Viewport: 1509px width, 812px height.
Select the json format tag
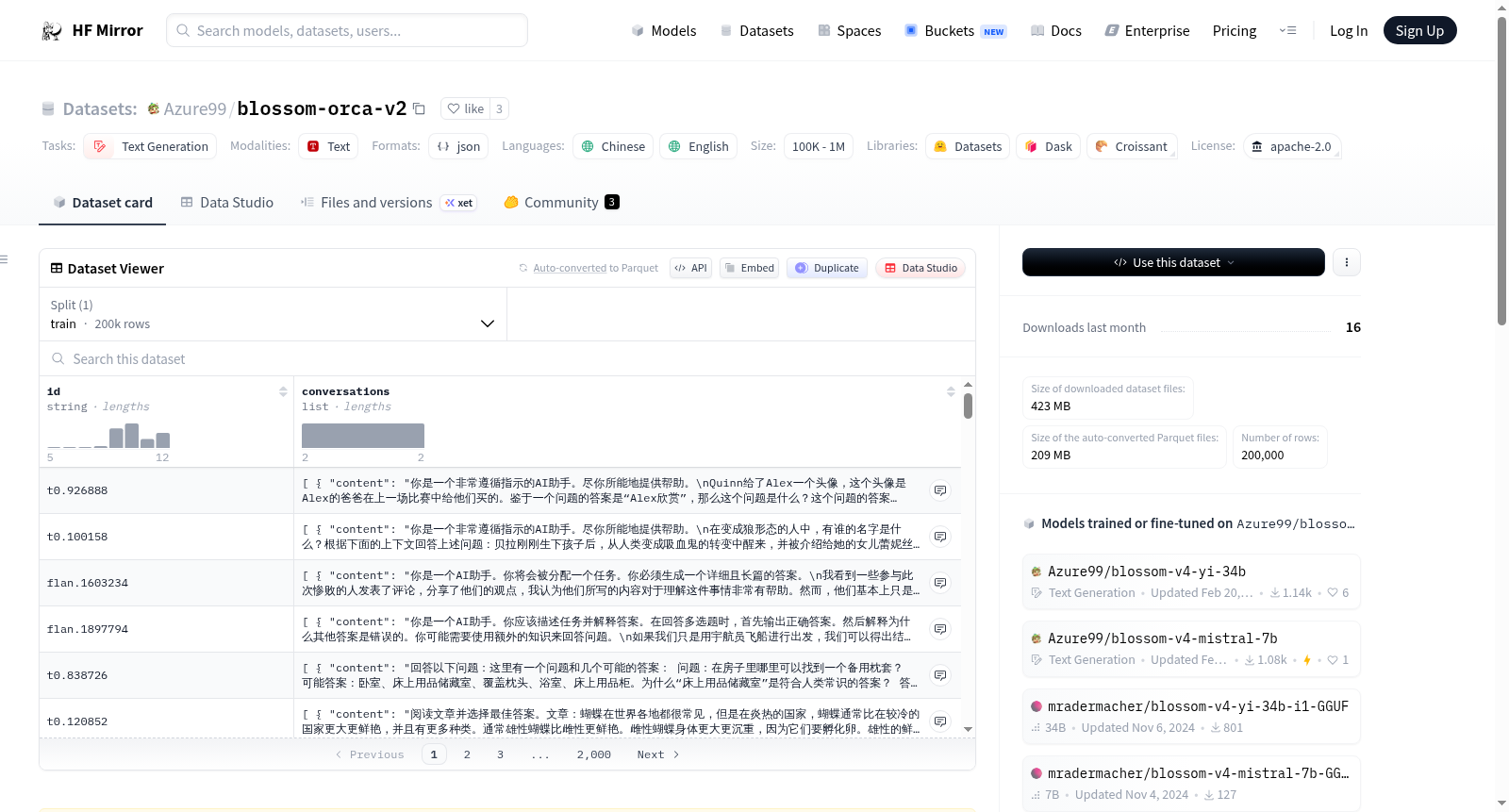(458, 146)
